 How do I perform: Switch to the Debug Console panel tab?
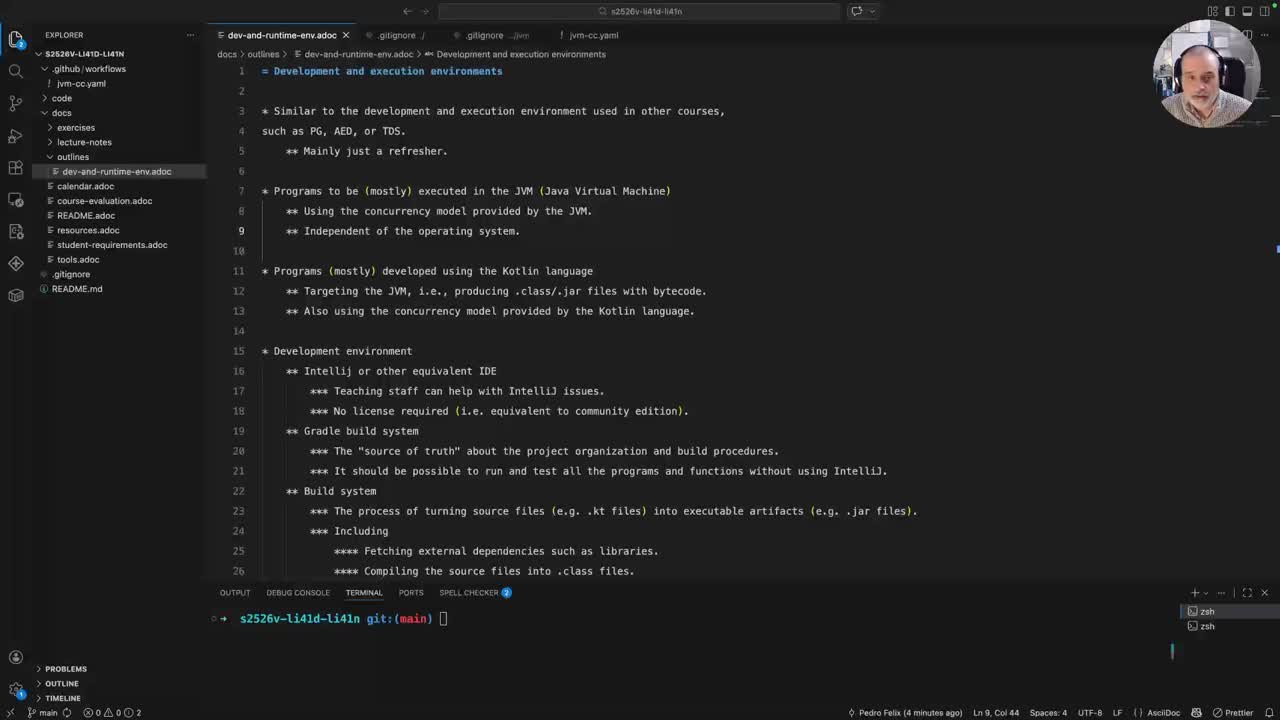tap(297, 593)
